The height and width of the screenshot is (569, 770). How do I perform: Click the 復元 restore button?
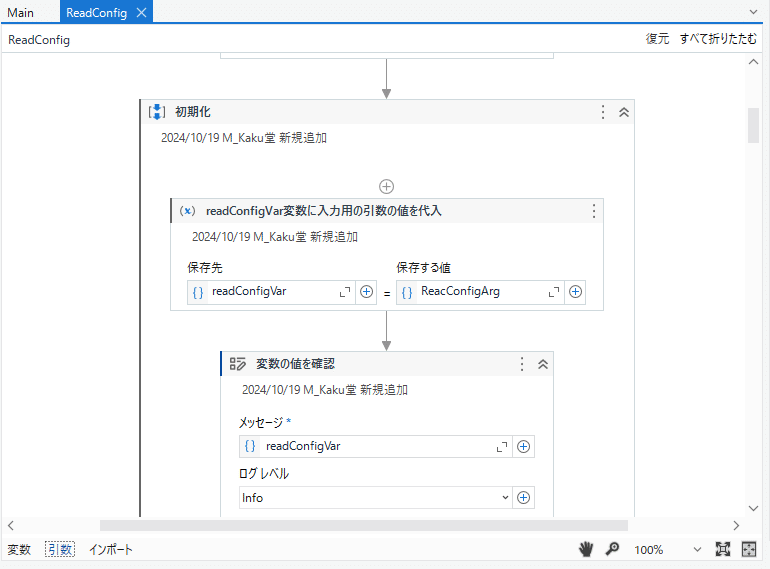[x=657, y=39]
